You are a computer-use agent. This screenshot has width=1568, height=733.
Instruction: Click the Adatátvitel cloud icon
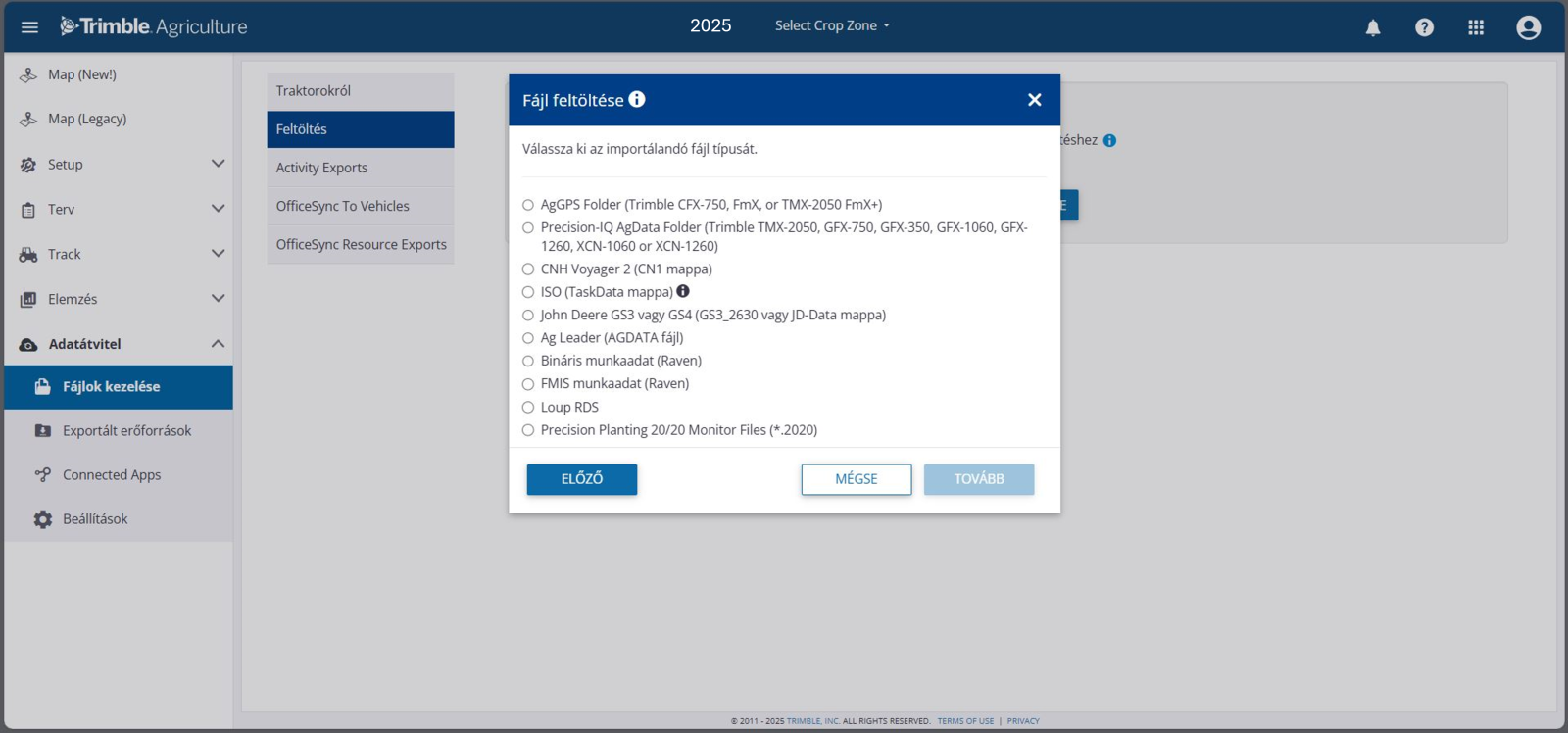point(28,345)
